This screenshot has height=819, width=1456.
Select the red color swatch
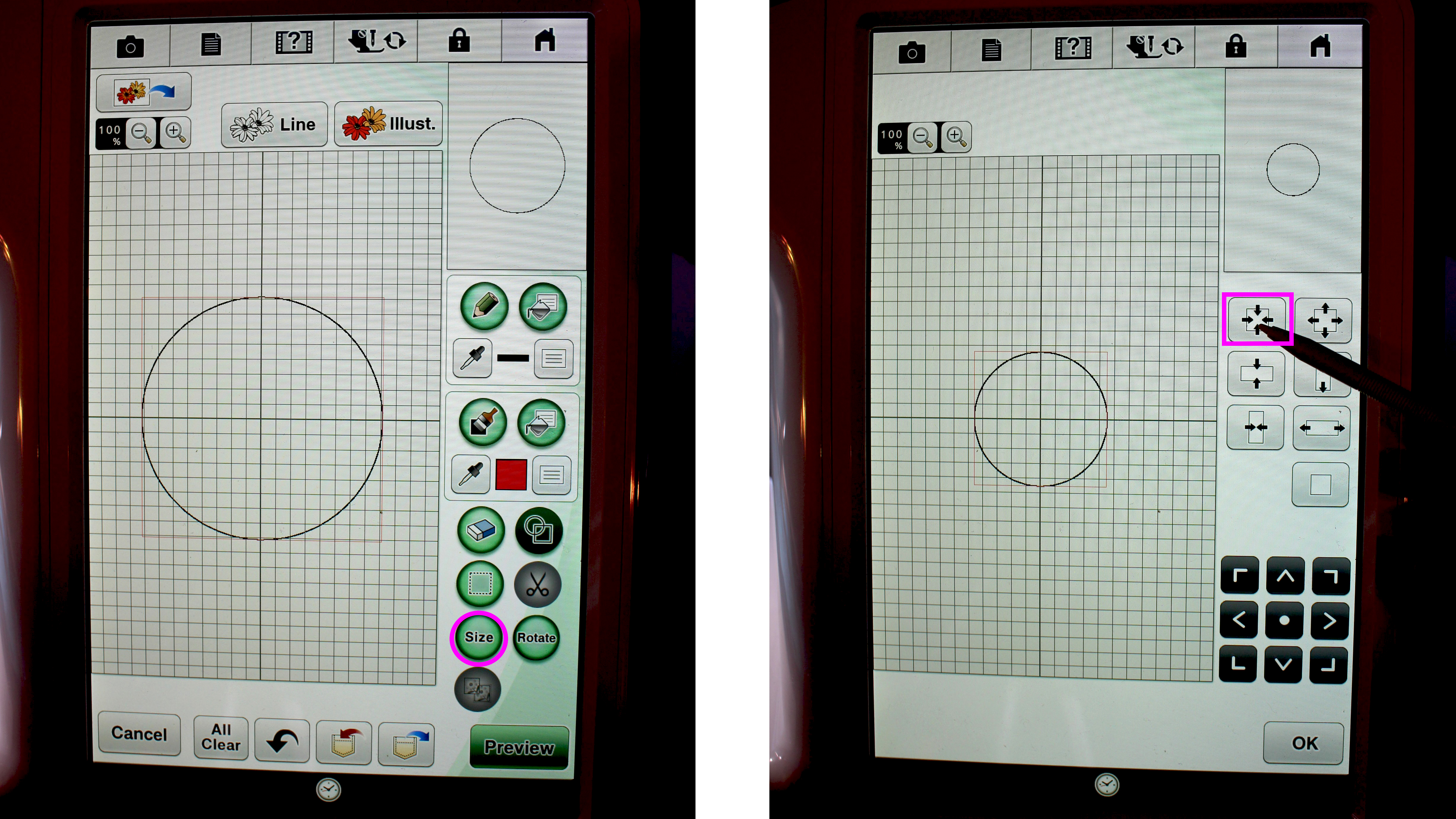pos(511,476)
